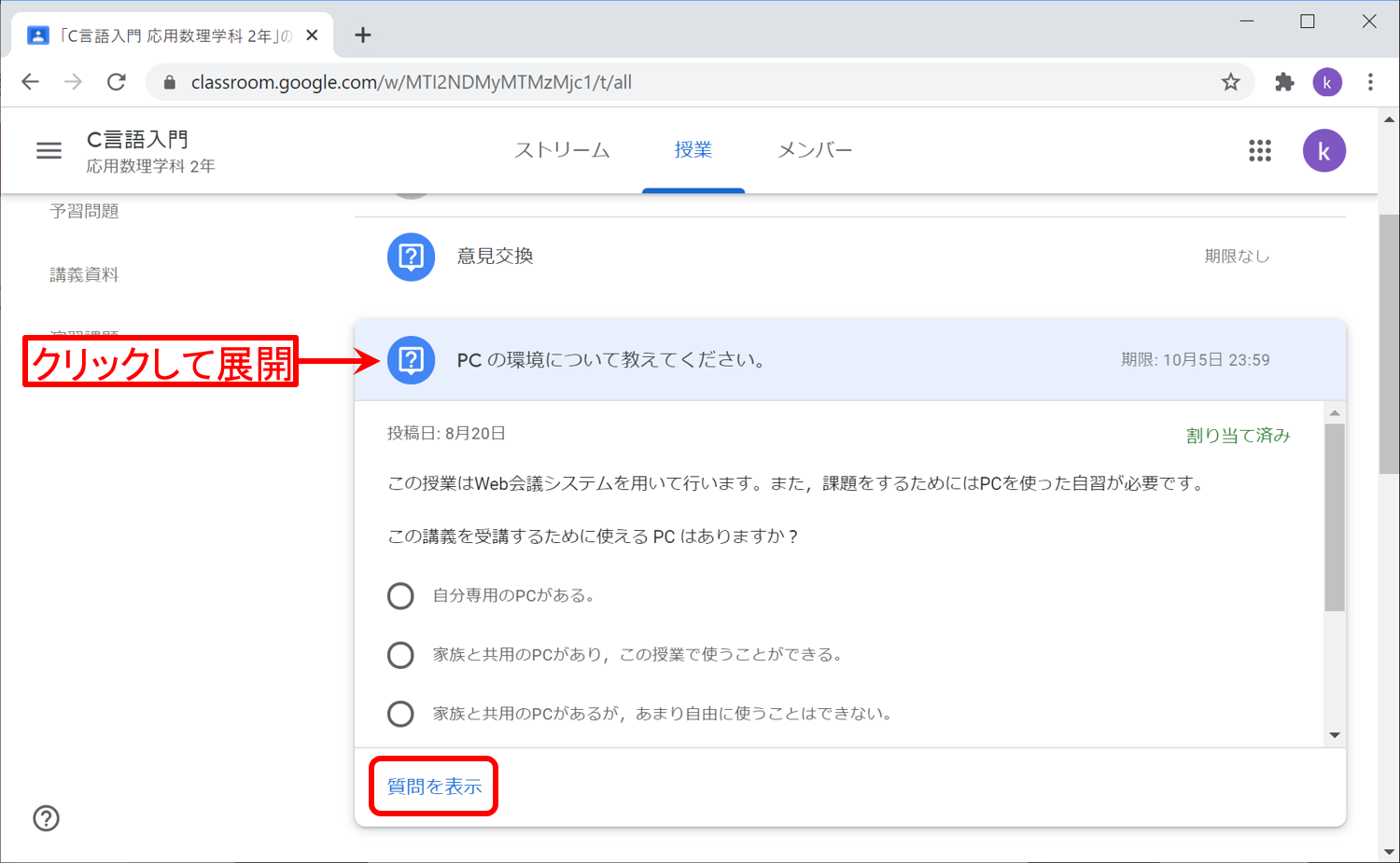Open the main hamburger menu
This screenshot has width=1400, height=863.
click(49, 150)
